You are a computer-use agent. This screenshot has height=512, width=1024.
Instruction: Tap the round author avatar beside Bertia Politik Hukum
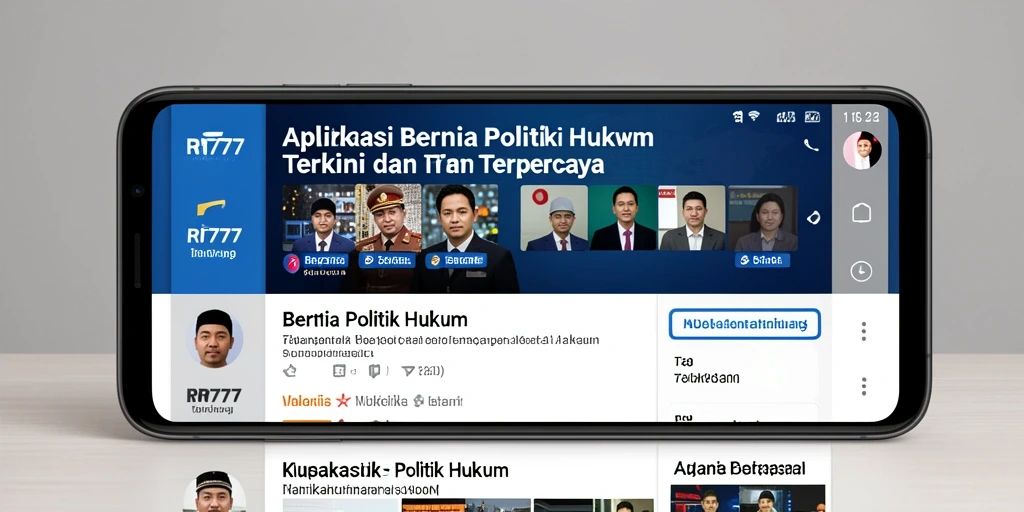[x=214, y=338]
